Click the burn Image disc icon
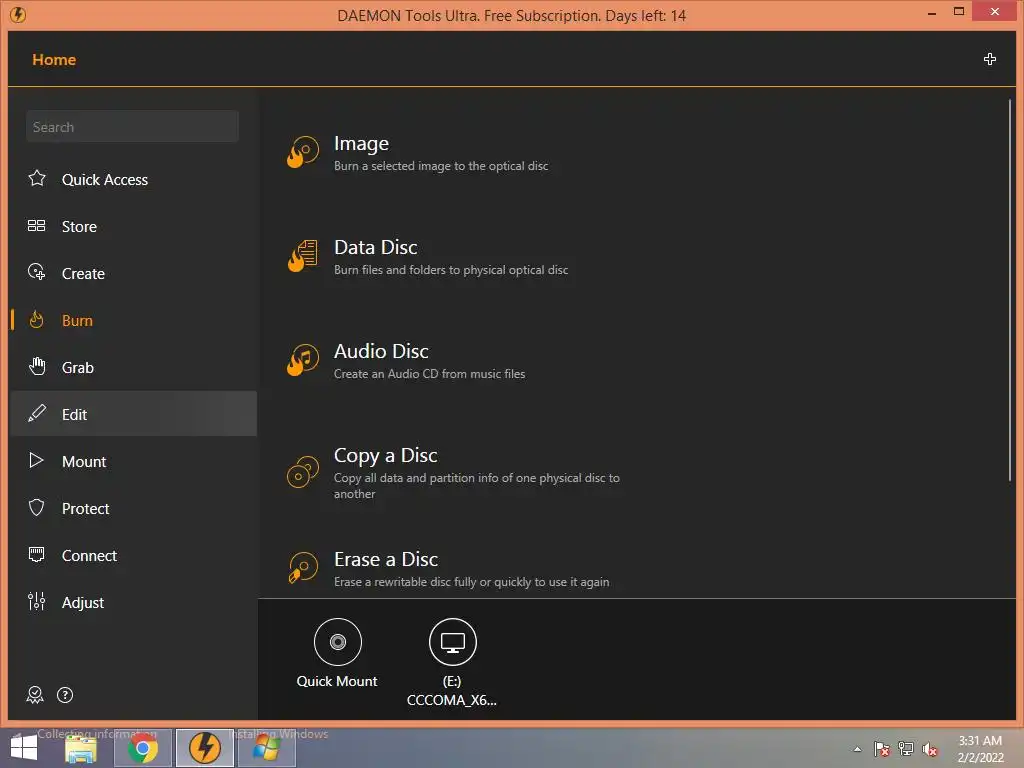The height and width of the screenshot is (768, 1024). (303, 152)
